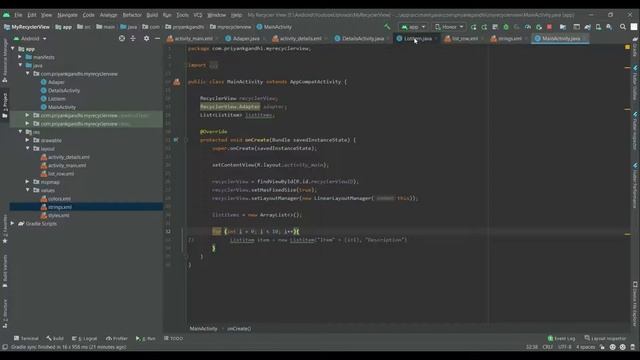The image size is (640, 360).
Task: Click the class gutter icon beside MainActivity declaration
Action: coord(177,82)
